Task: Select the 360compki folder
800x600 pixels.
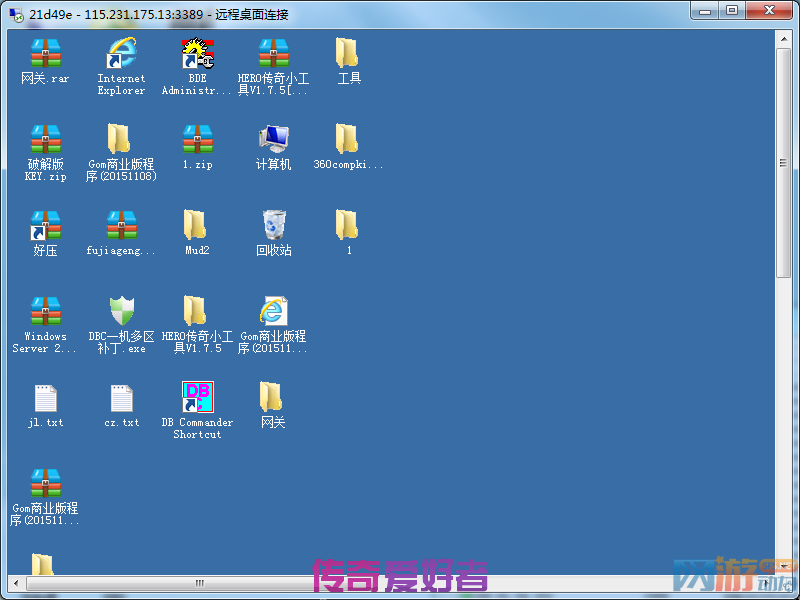Action: [348, 140]
